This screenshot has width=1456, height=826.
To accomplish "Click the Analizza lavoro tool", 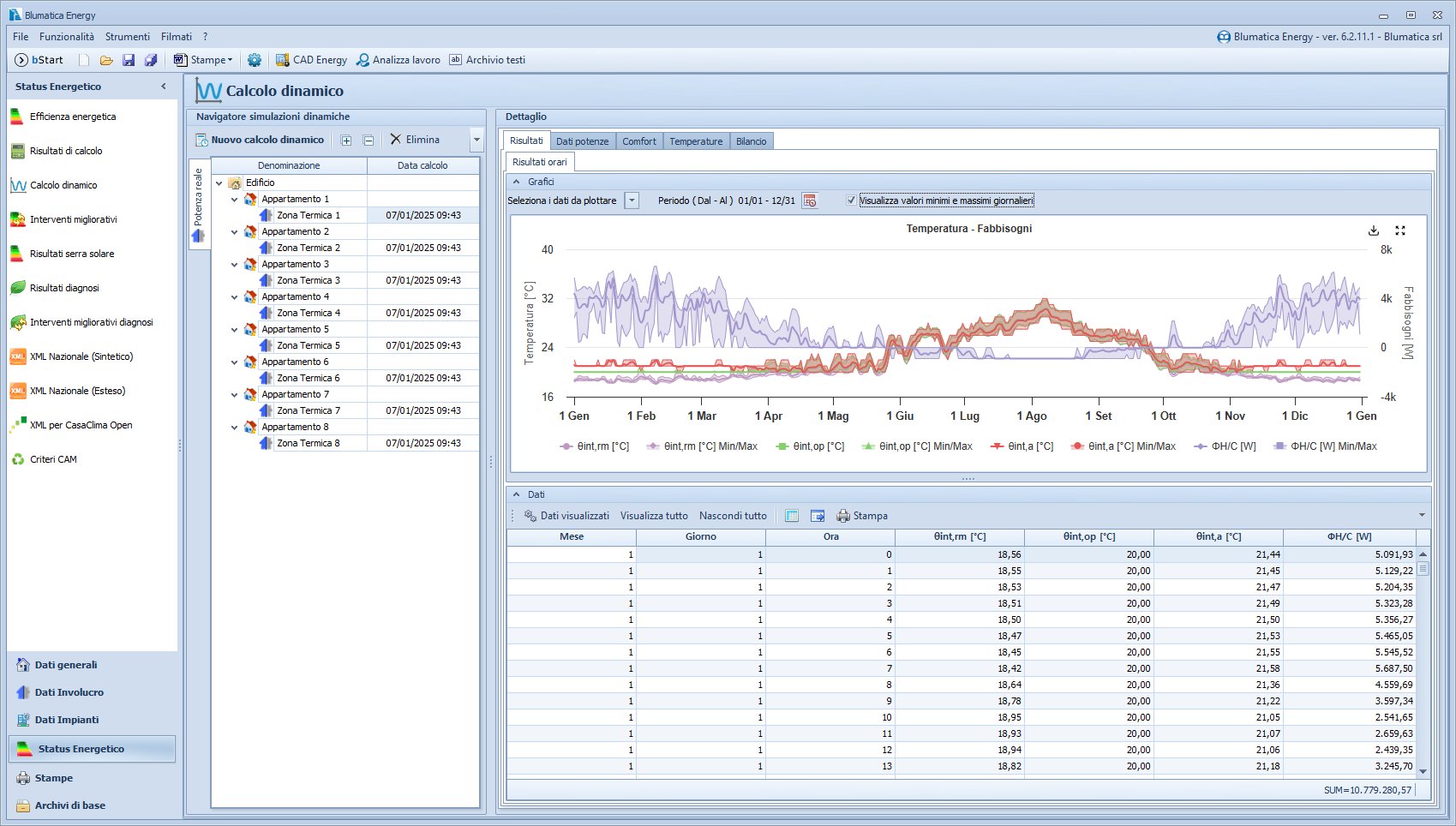I will [398, 60].
